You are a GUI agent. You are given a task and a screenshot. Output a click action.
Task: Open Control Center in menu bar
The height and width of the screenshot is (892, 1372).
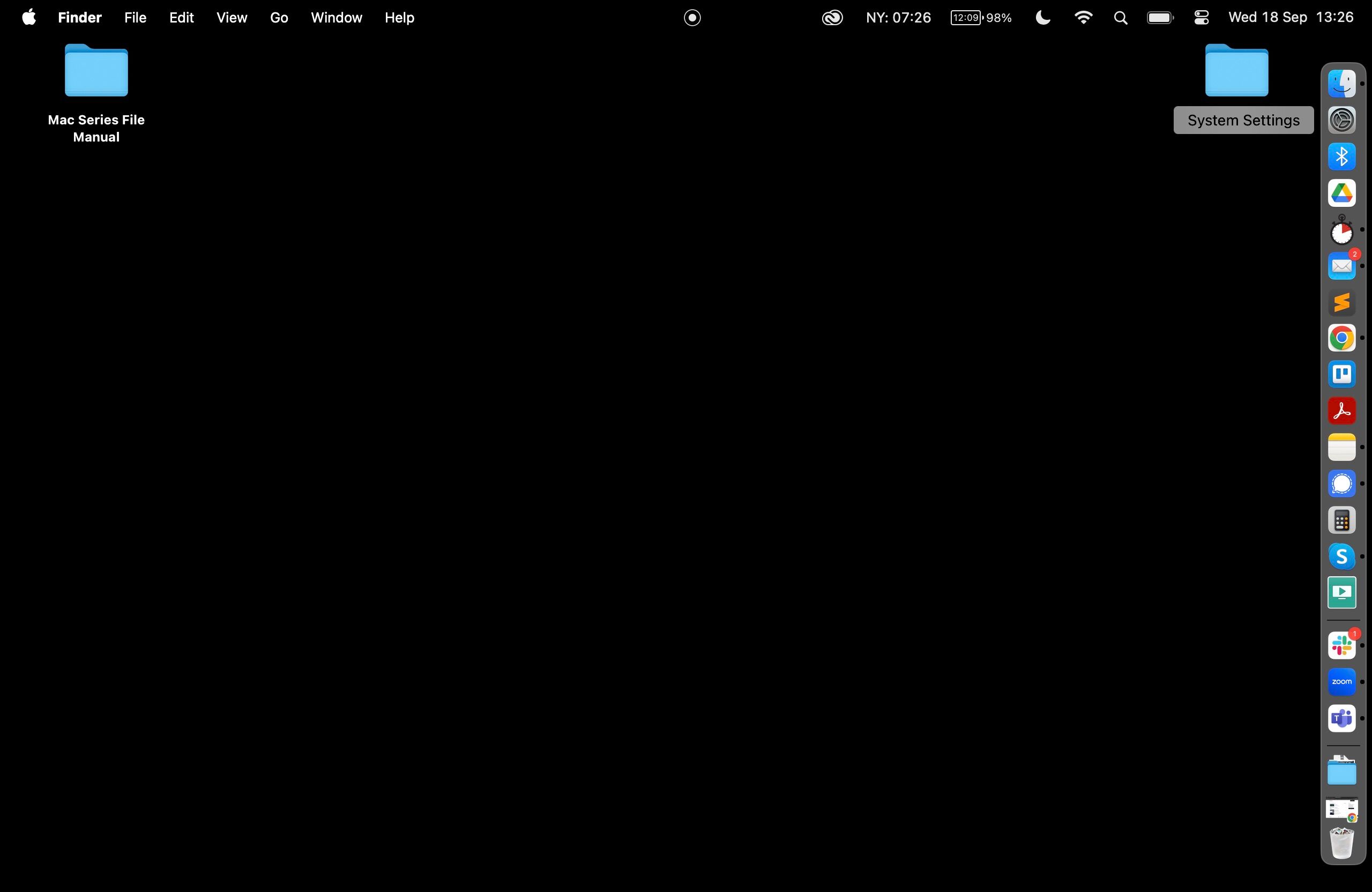coord(1202,18)
